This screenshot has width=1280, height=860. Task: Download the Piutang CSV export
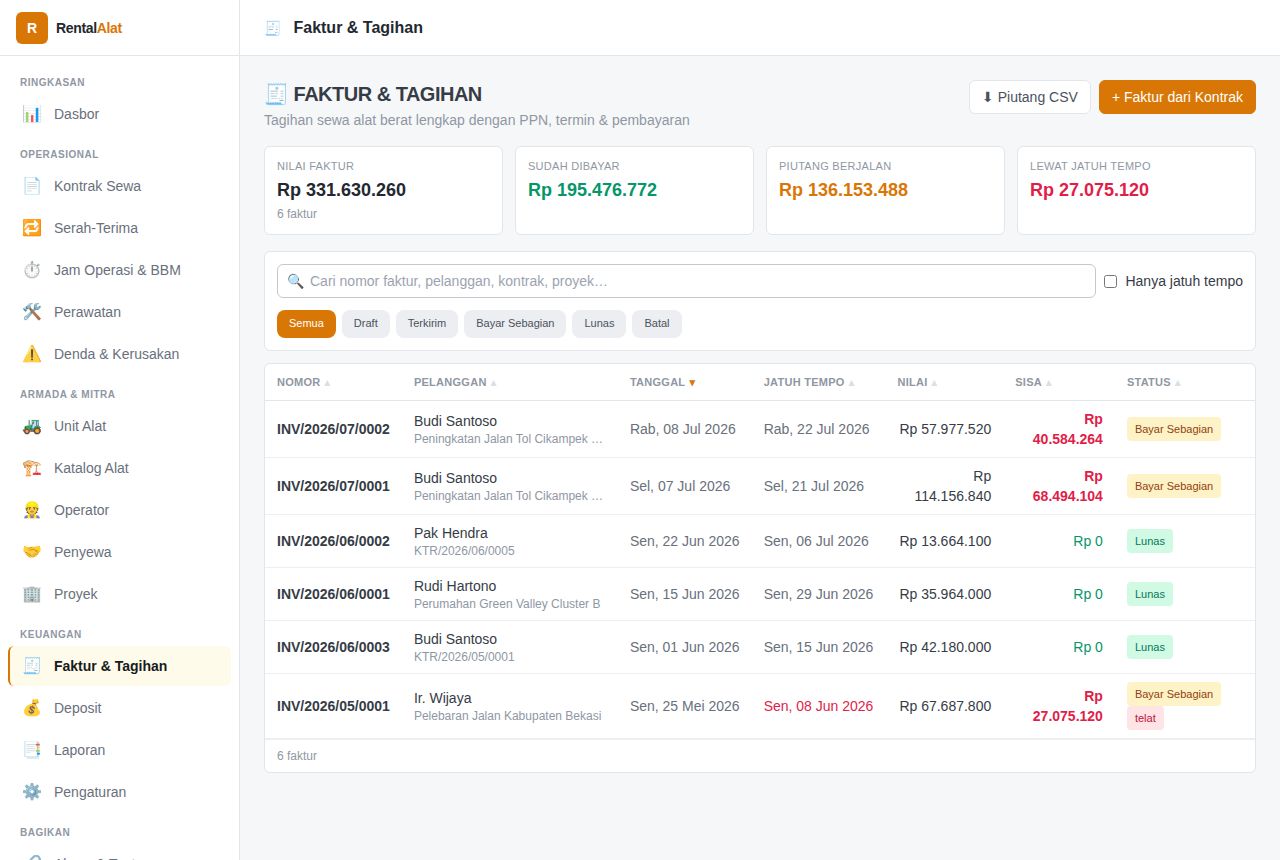1030,97
